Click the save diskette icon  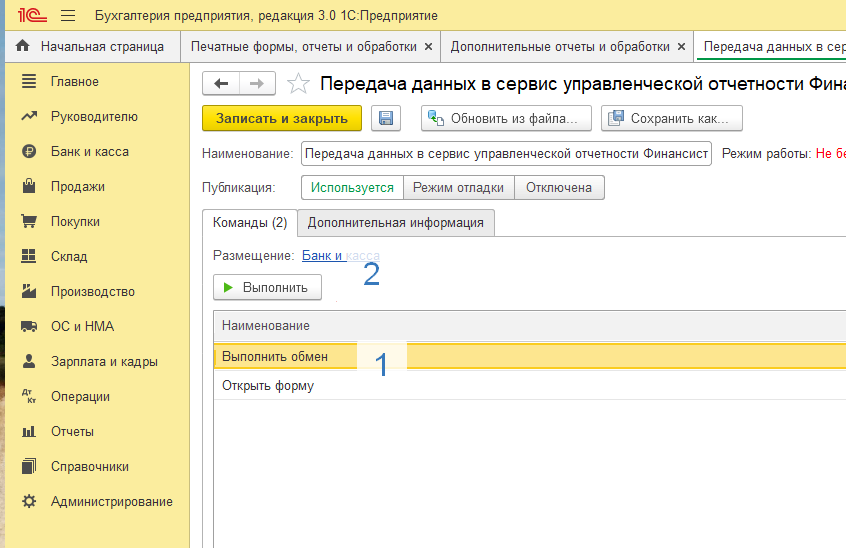[x=386, y=119]
